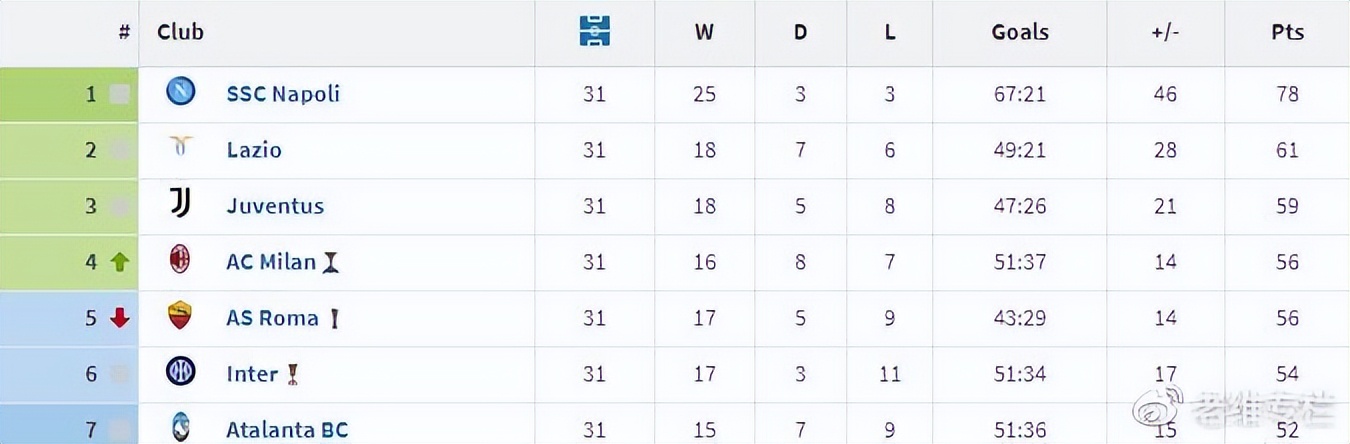
Task: Click the trophy icon next to AC Milan
Action: (x=331, y=263)
